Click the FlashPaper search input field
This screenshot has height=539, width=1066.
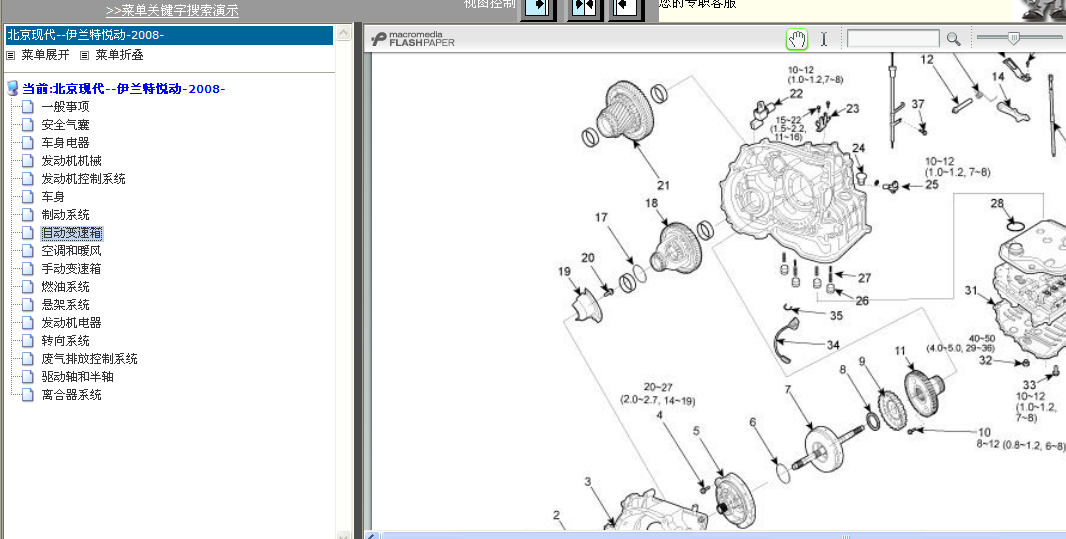click(x=893, y=39)
